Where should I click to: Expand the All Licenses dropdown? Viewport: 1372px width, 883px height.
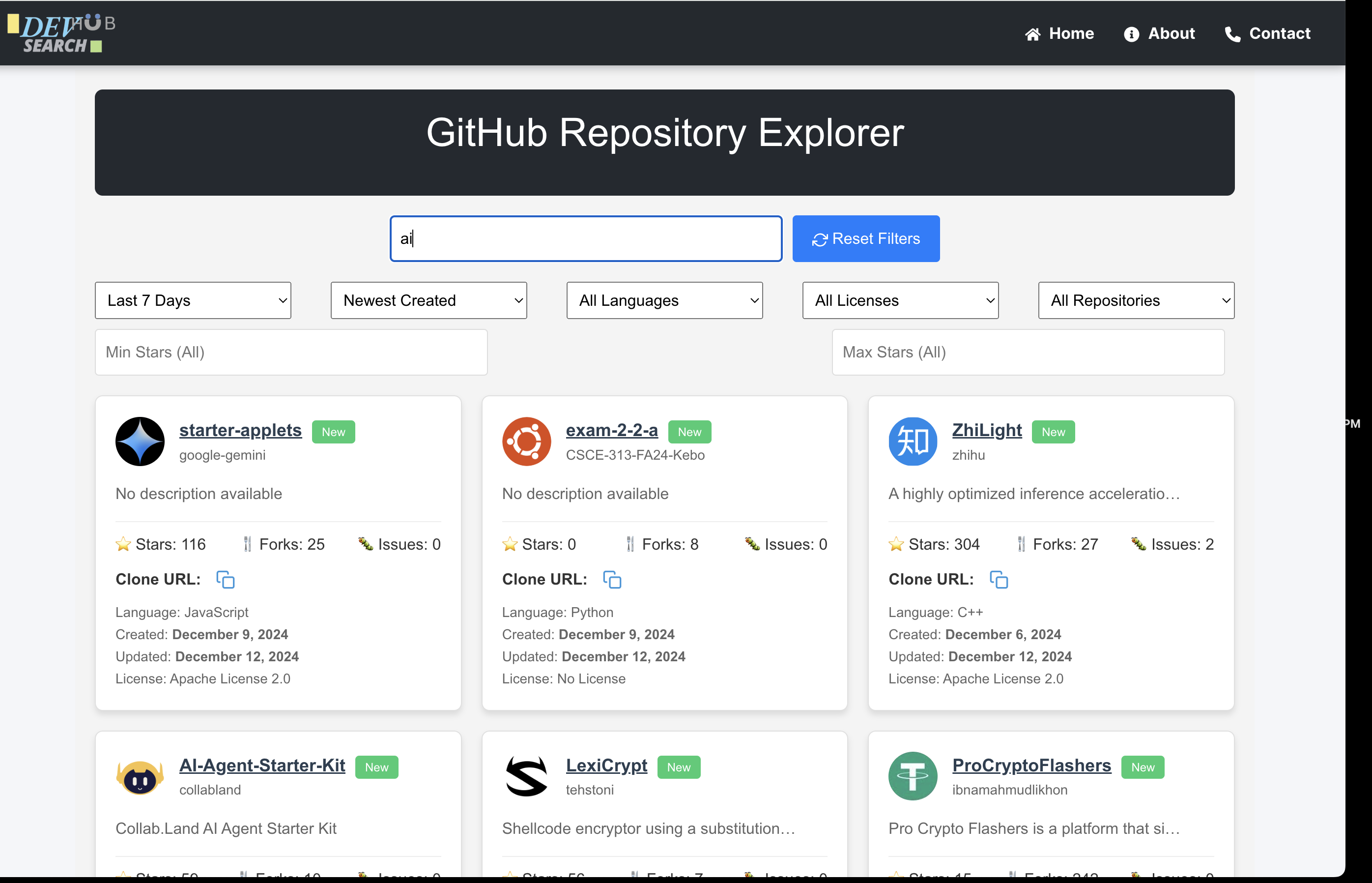tap(900, 300)
